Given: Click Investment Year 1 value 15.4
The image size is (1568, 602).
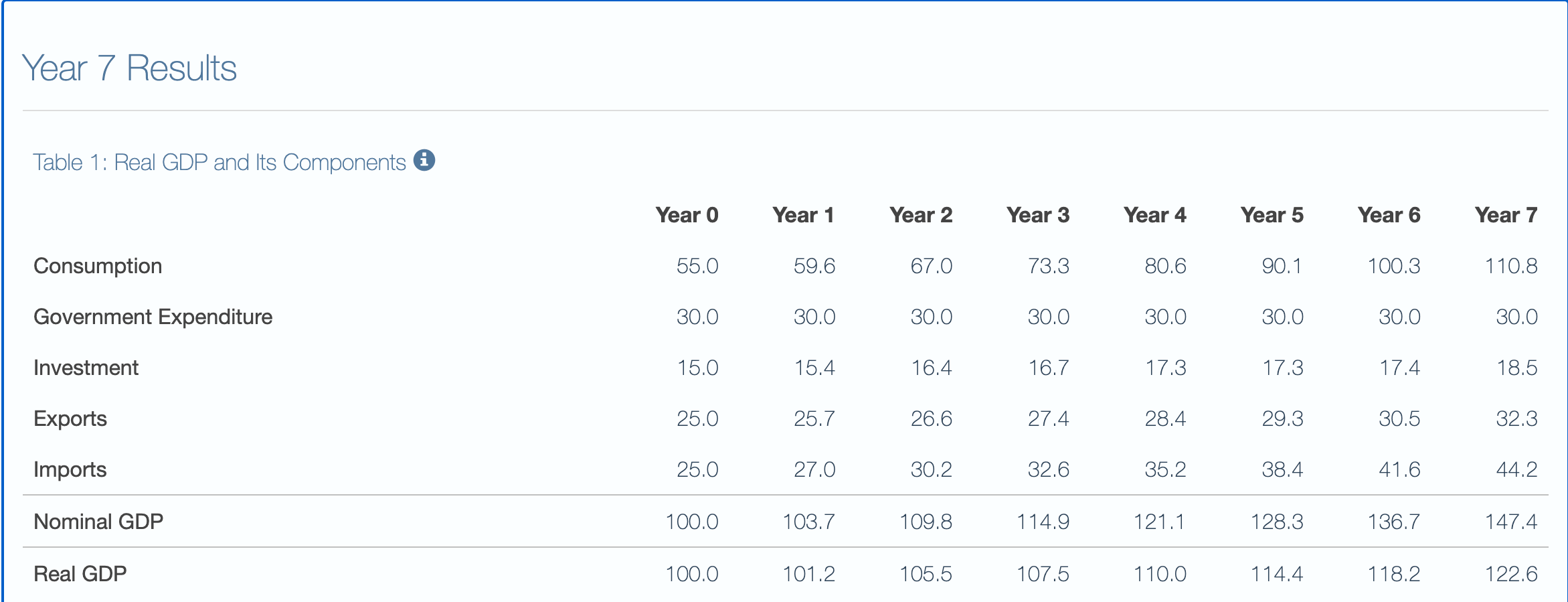Looking at the screenshot, I should tap(815, 368).
